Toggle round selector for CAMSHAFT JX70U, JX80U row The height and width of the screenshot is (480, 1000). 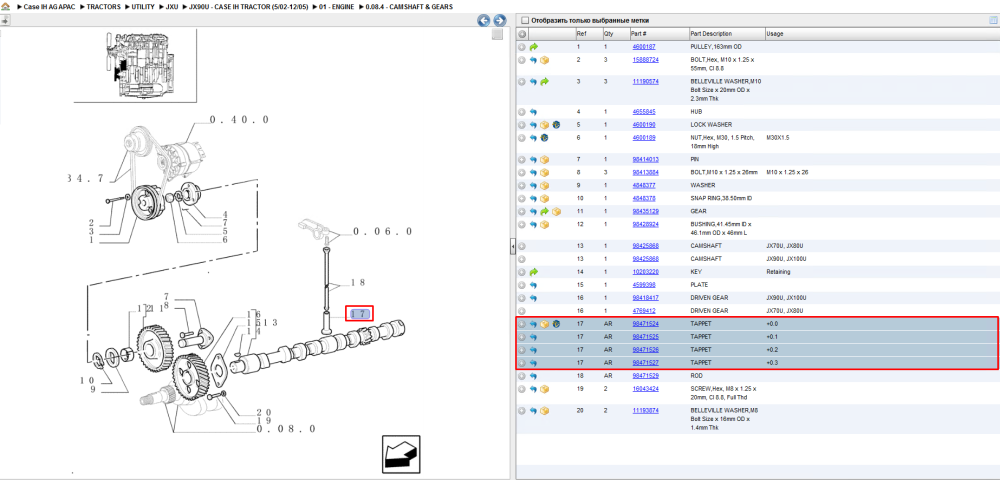522,246
